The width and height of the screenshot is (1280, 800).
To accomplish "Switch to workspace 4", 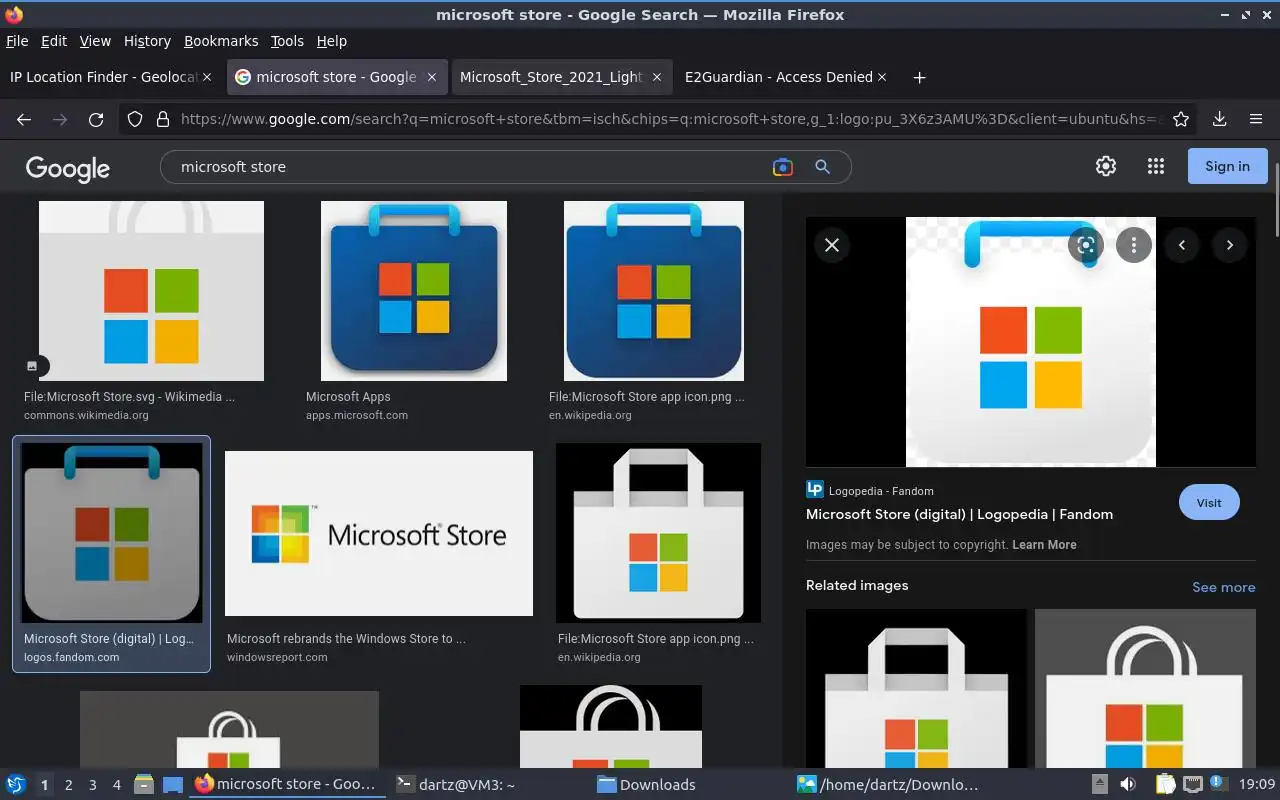I will pos(117,785).
